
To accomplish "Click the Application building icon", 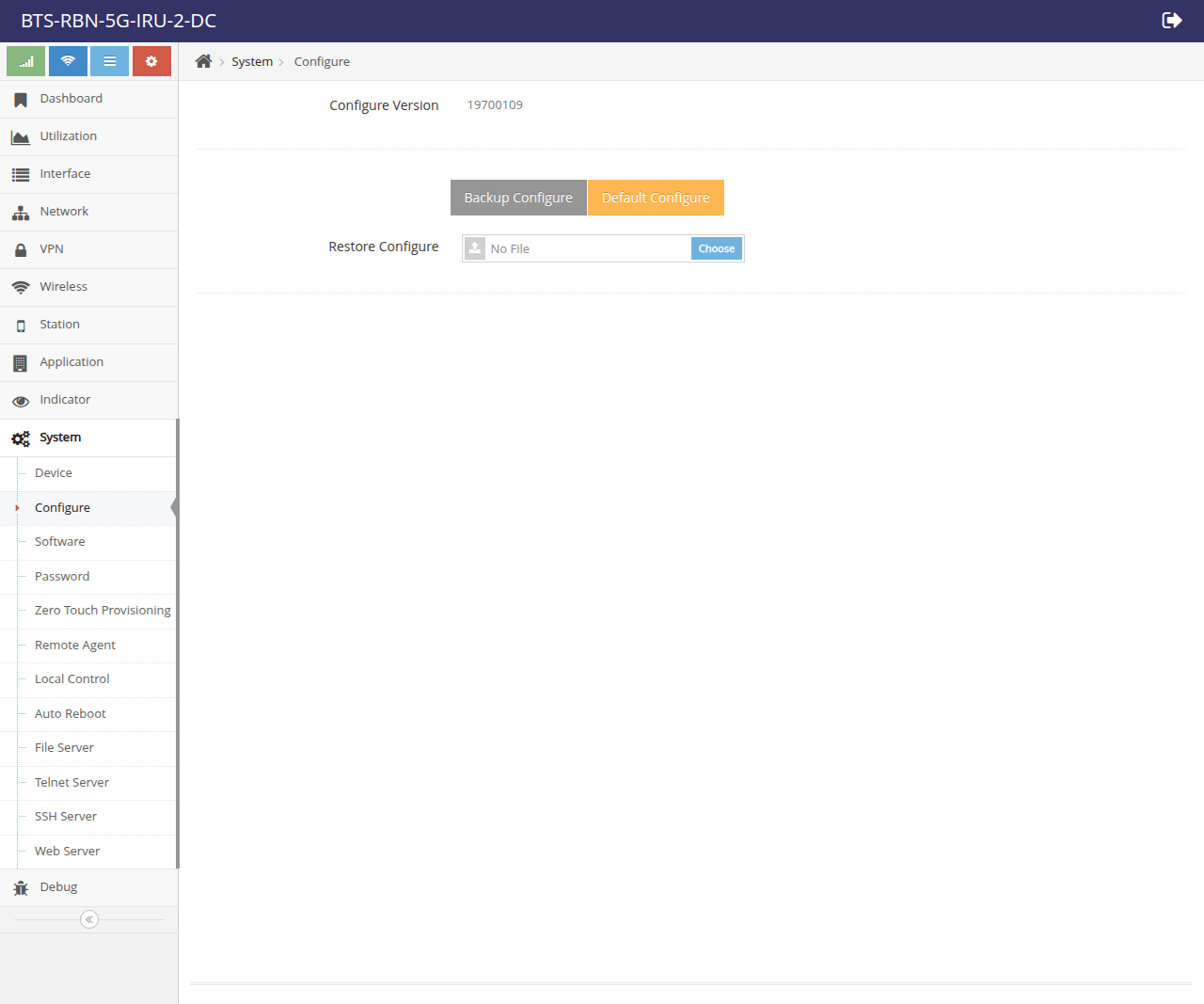I will [x=21, y=363].
